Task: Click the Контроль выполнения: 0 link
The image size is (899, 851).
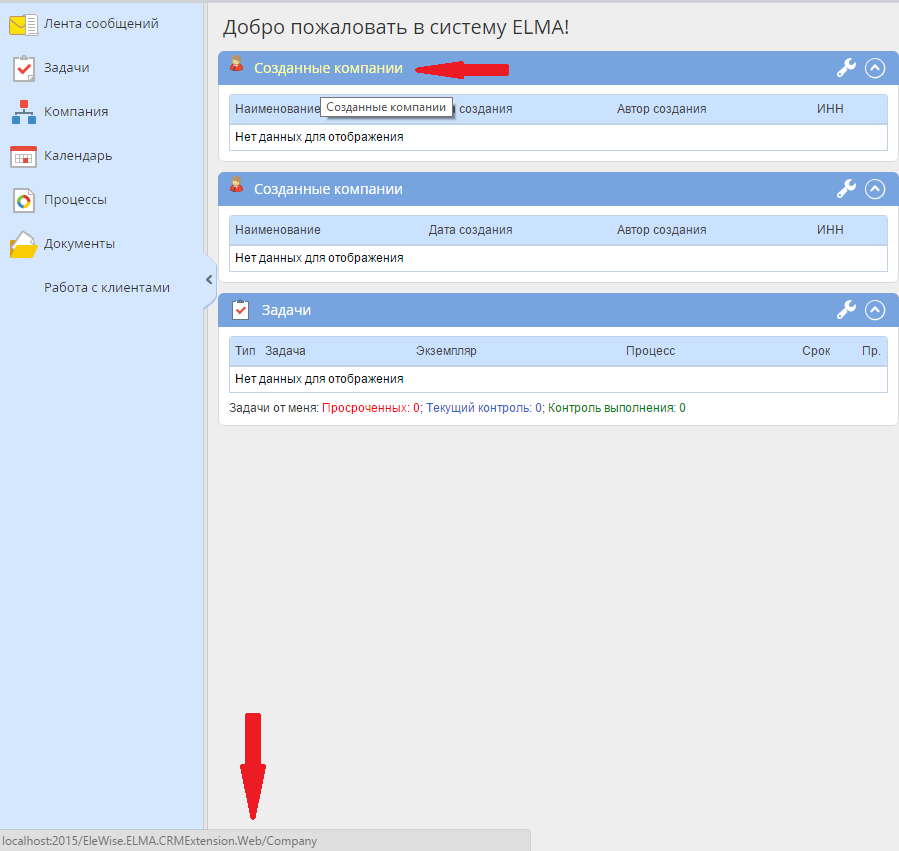Action: tap(616, 408)
